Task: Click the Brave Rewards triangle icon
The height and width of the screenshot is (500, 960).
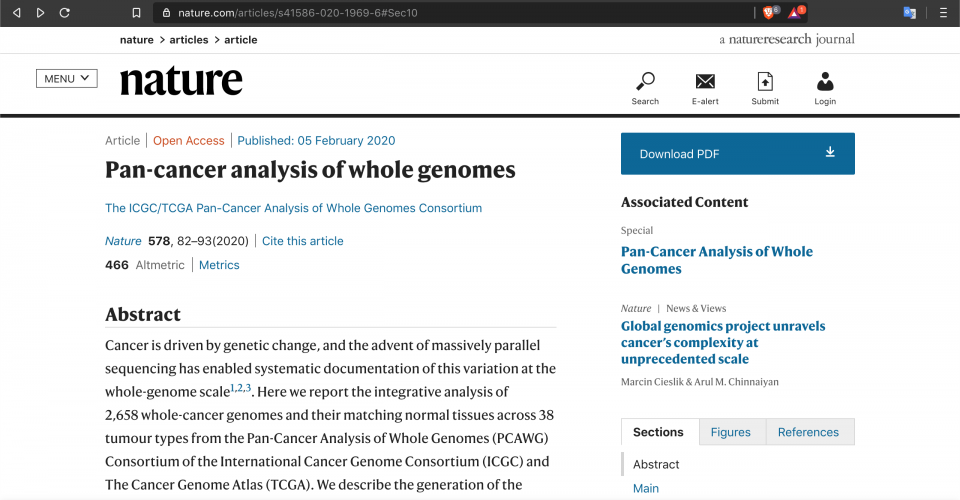Action: coord(795,13)
